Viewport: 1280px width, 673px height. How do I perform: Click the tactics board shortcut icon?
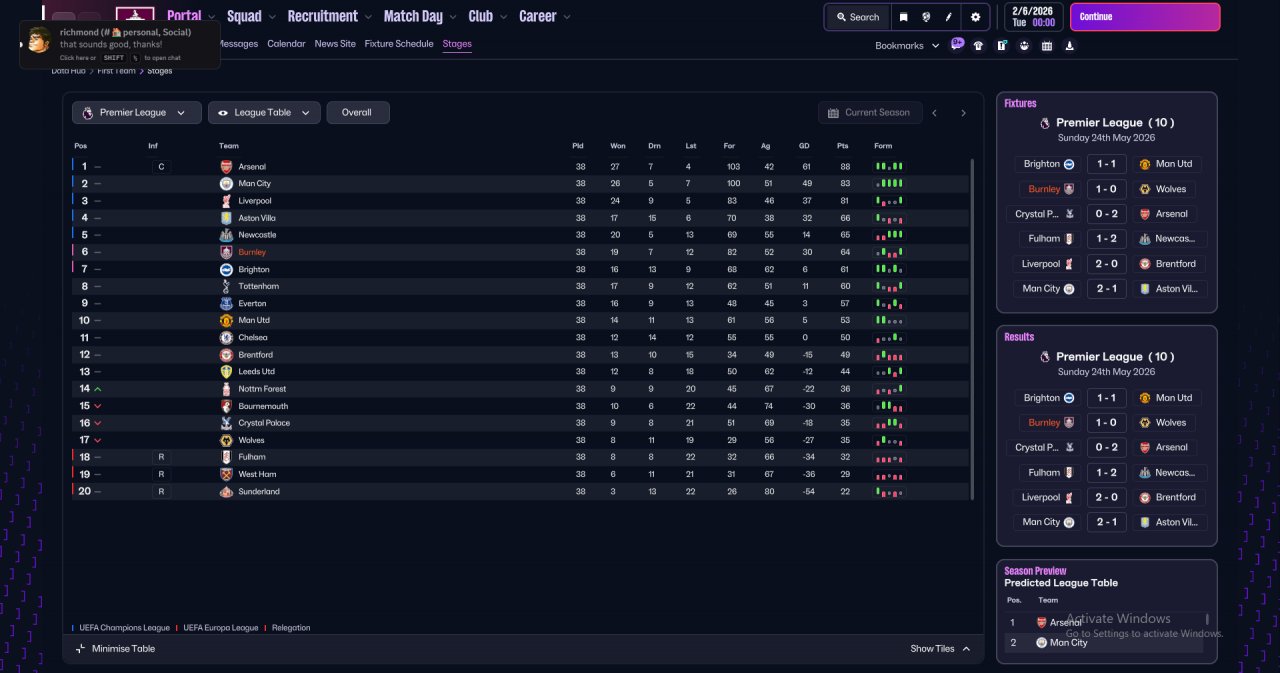(x=1001, y=45)
